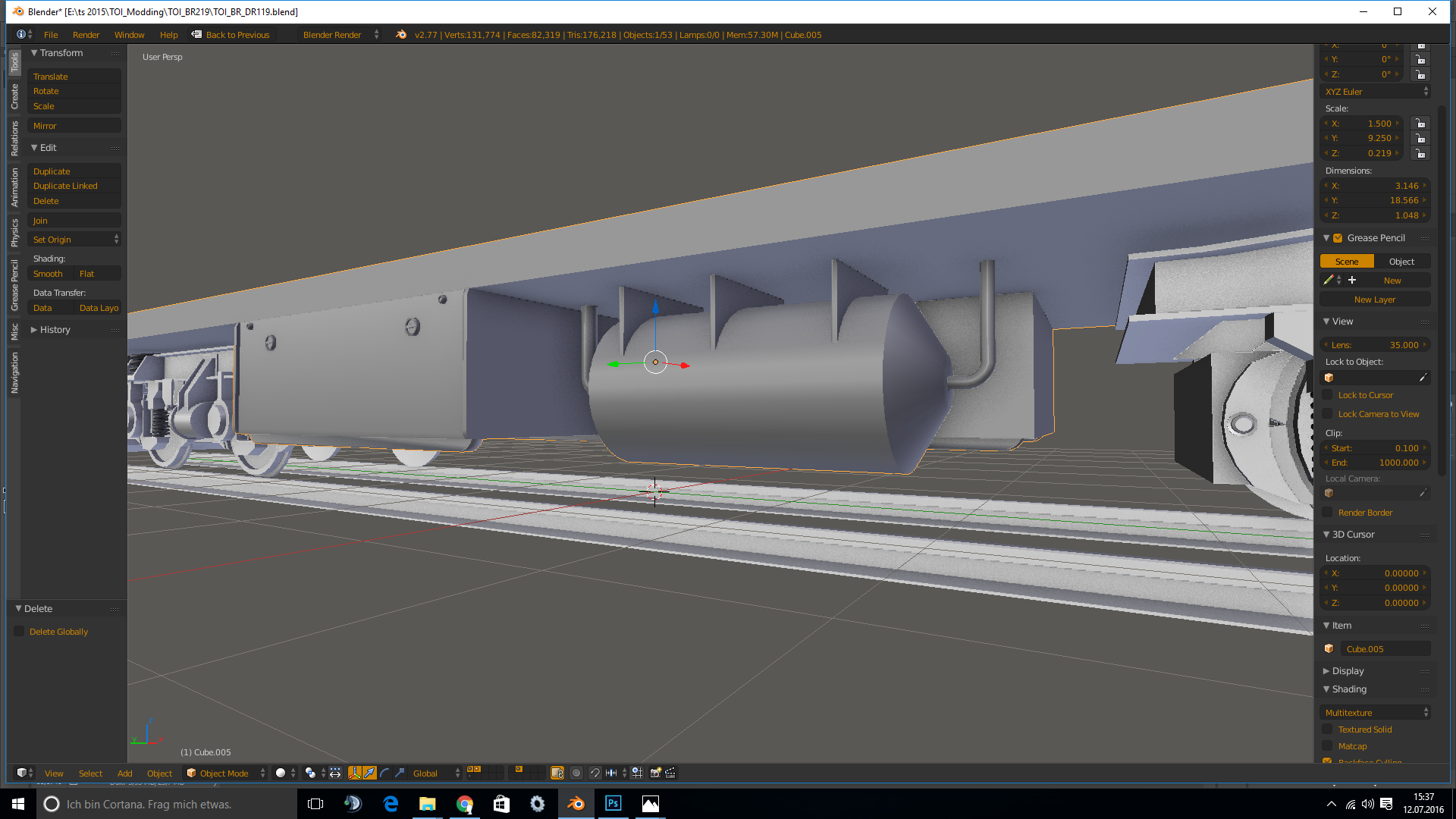Image resolution: width=1456 pixels, height=819 pixels.
Task: Click the Lens value slider field
Action: click(x=1374, y=345)
